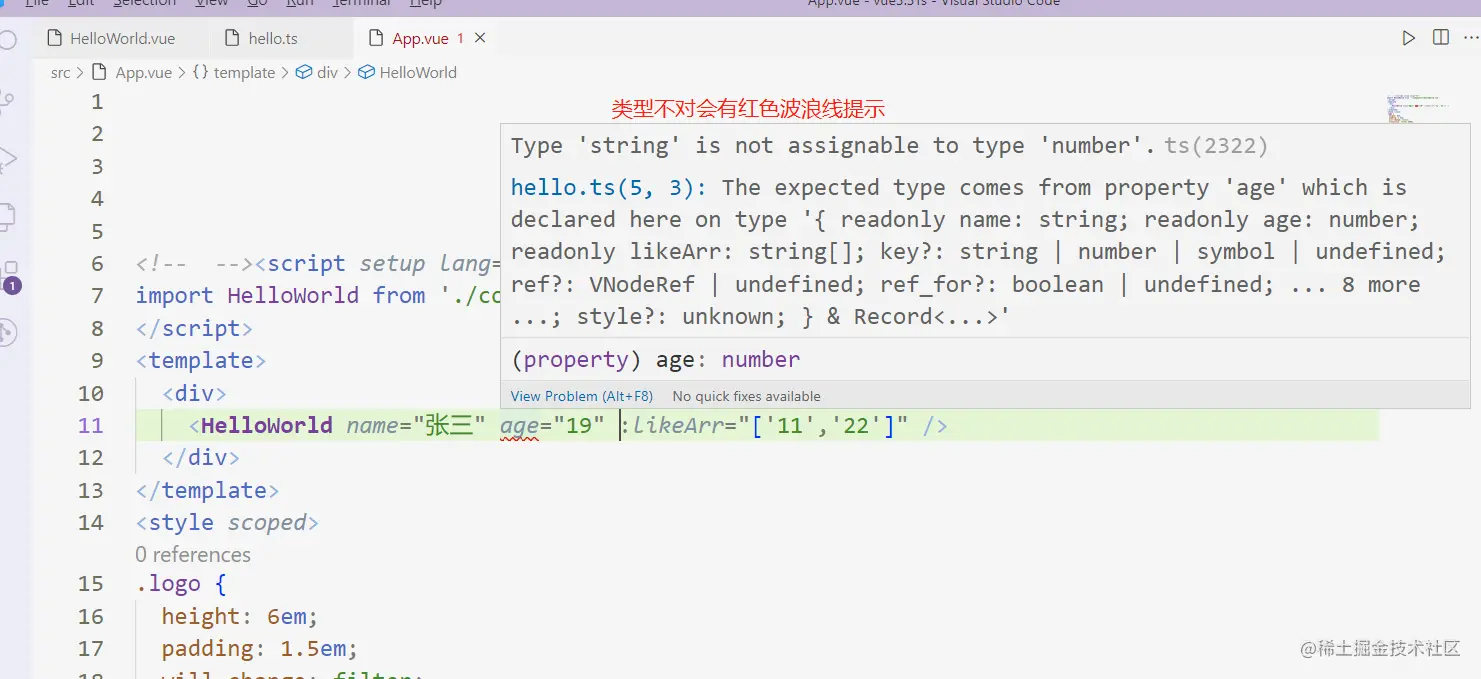
Task: Click line number 11 in the gutter
Action: click(x=91, y=426)
